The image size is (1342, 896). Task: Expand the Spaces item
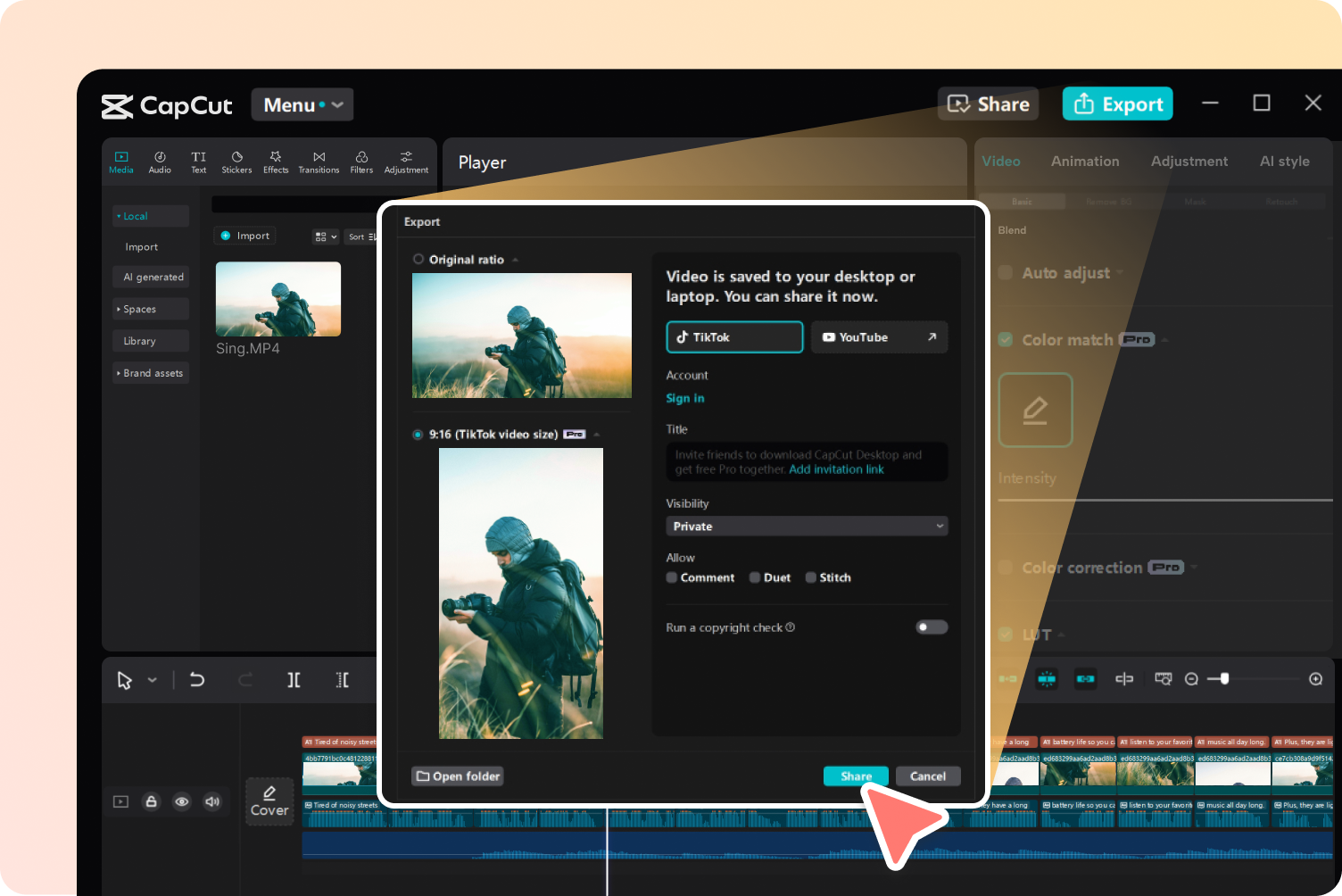pos(151,309)
